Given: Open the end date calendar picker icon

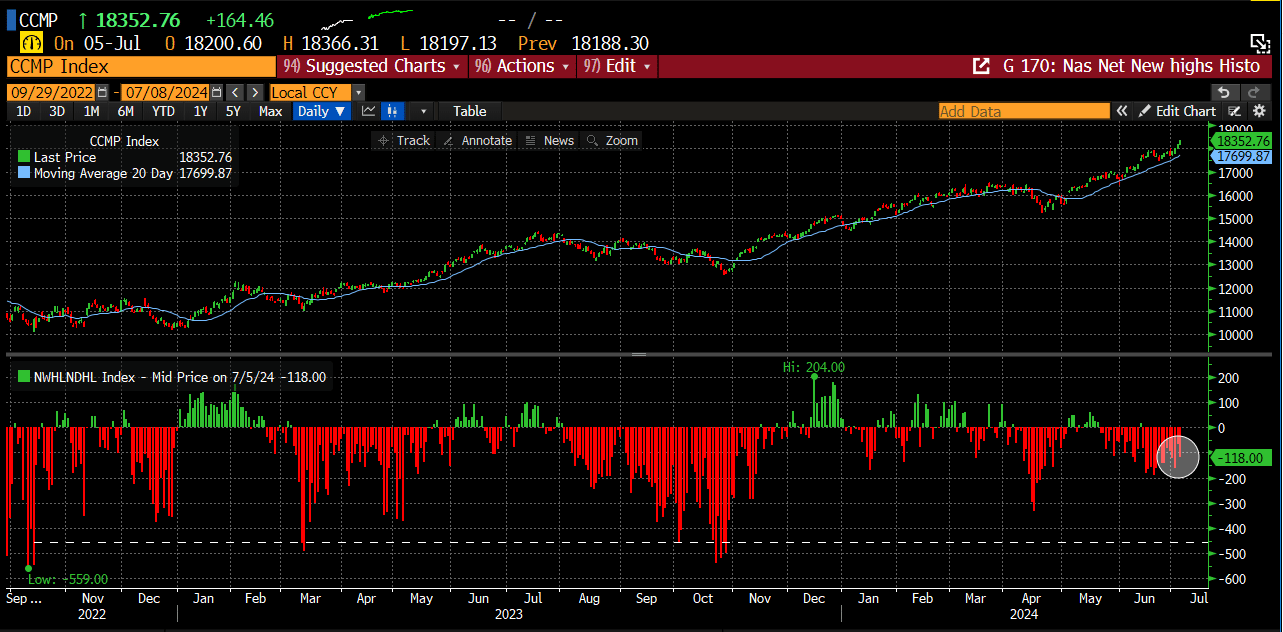Looking at the screenshot, I should 216,92.
